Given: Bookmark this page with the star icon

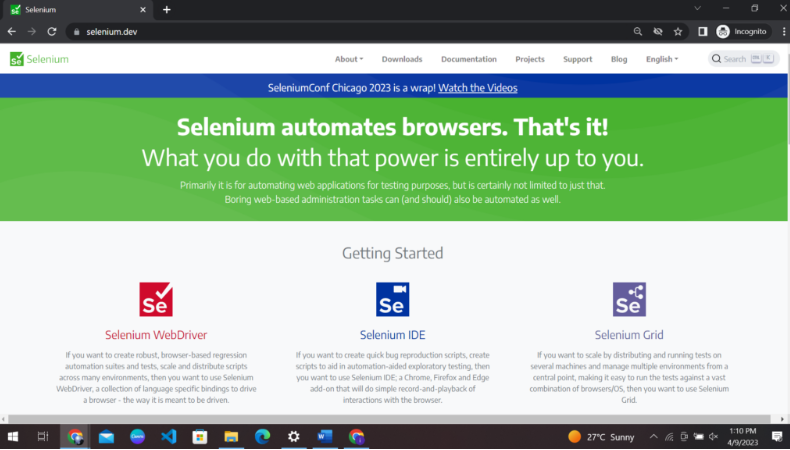Looking at the screenshot, I should coord(678,31).
